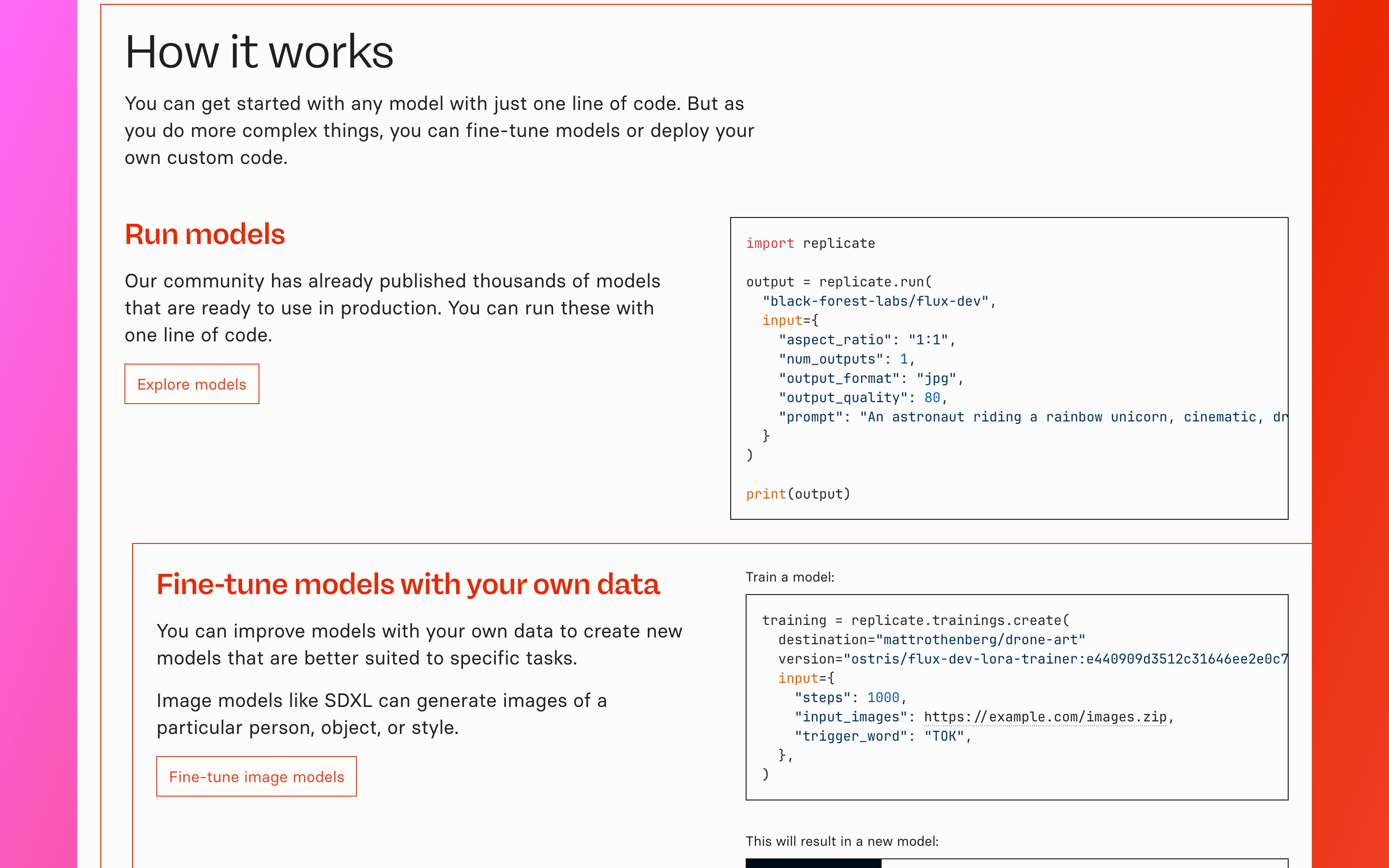Follow the example.com/images.zip link in code
1389x868 pixels.
click(x=1045, y=717)
